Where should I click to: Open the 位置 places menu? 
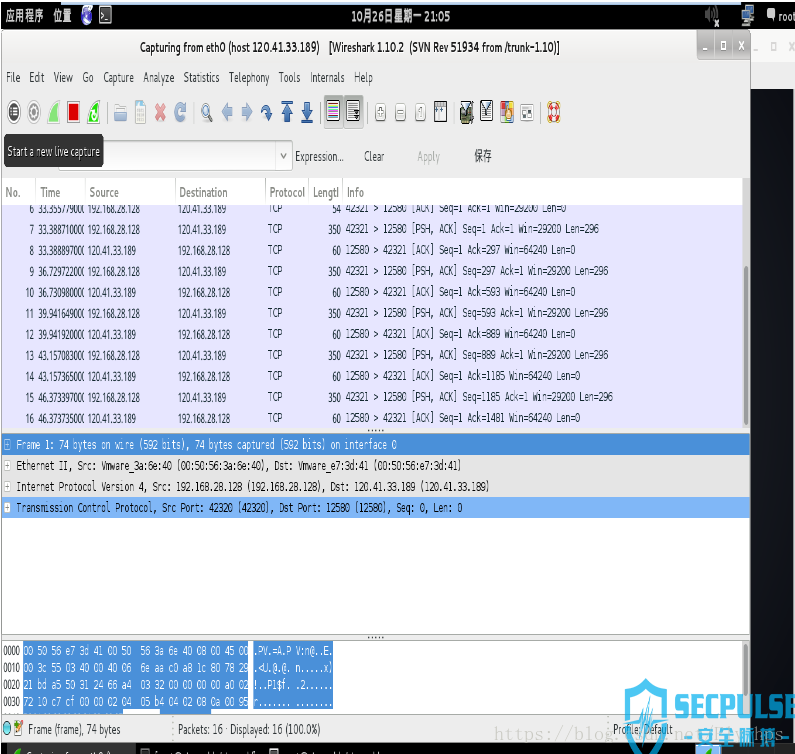[62, 16]
